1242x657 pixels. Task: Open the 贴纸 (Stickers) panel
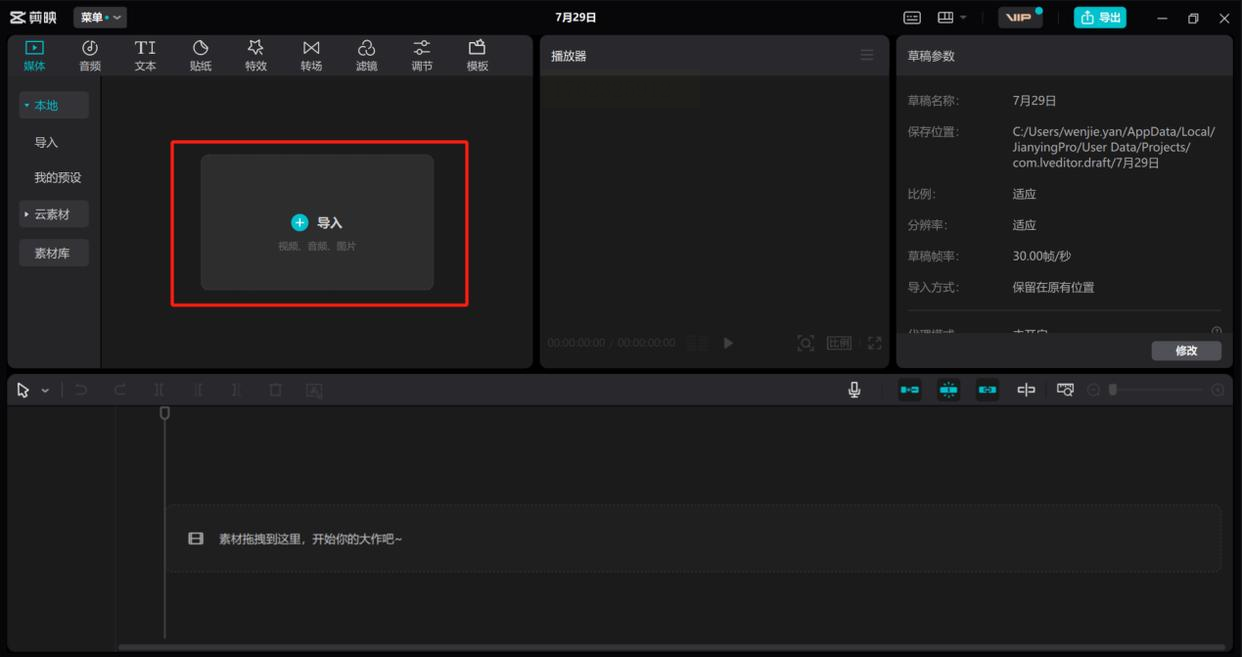pyautogui.click(x=200, y=55)
